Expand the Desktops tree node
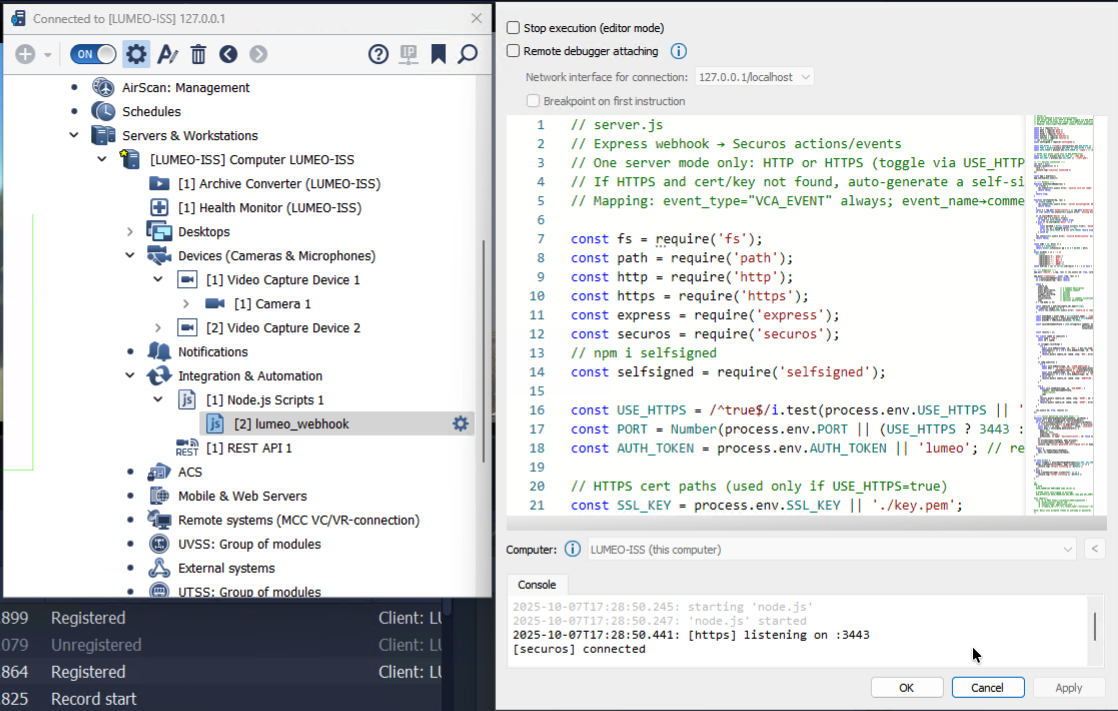This screenshot has height=711, width=1118. tap(130, 232)
